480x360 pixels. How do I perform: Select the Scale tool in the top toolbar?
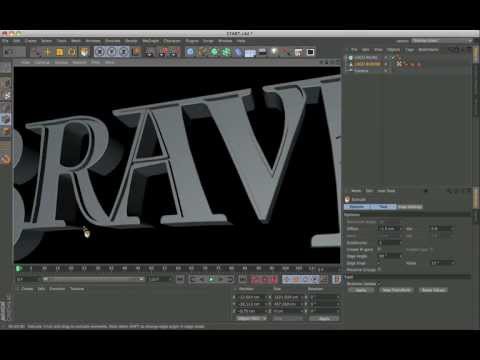pos(60,52)
